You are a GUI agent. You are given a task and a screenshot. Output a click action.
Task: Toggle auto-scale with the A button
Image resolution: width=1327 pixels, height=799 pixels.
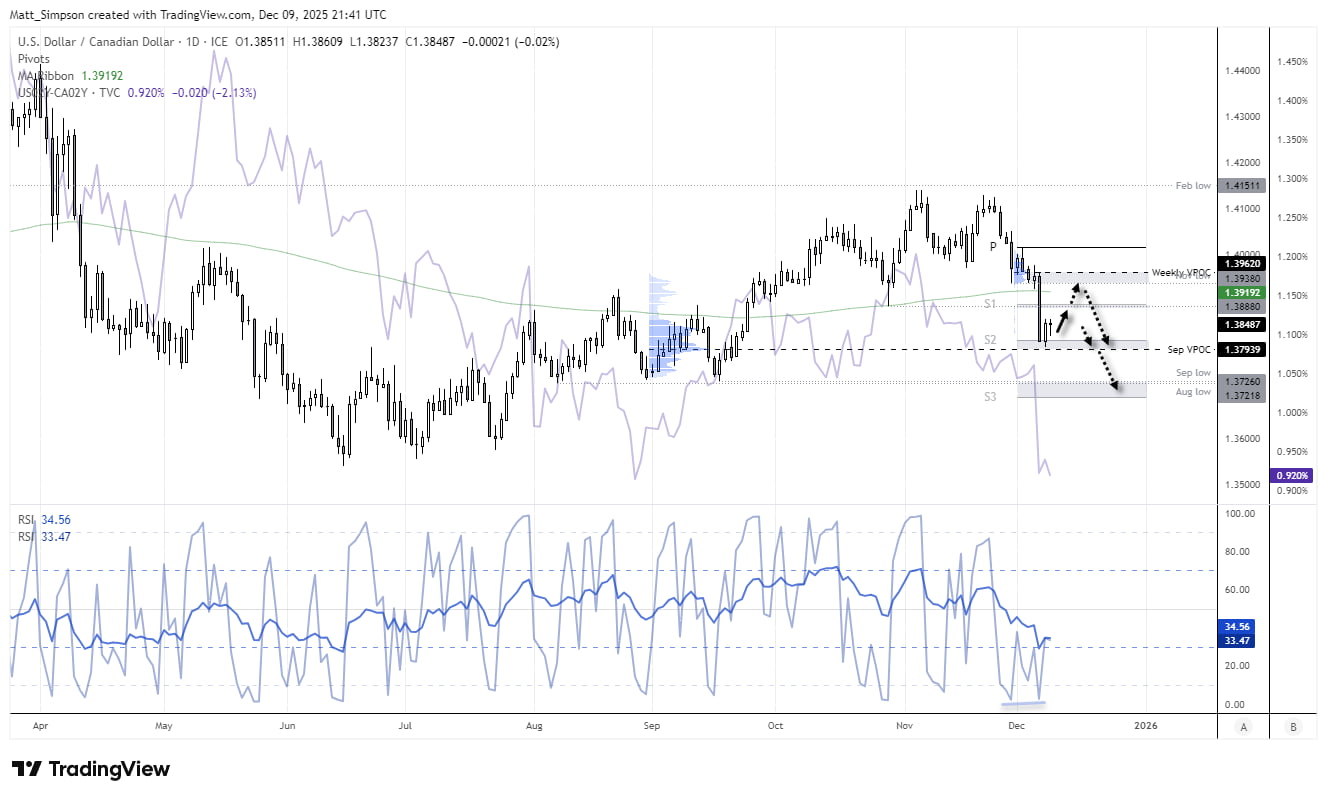tap(1243, 728)
